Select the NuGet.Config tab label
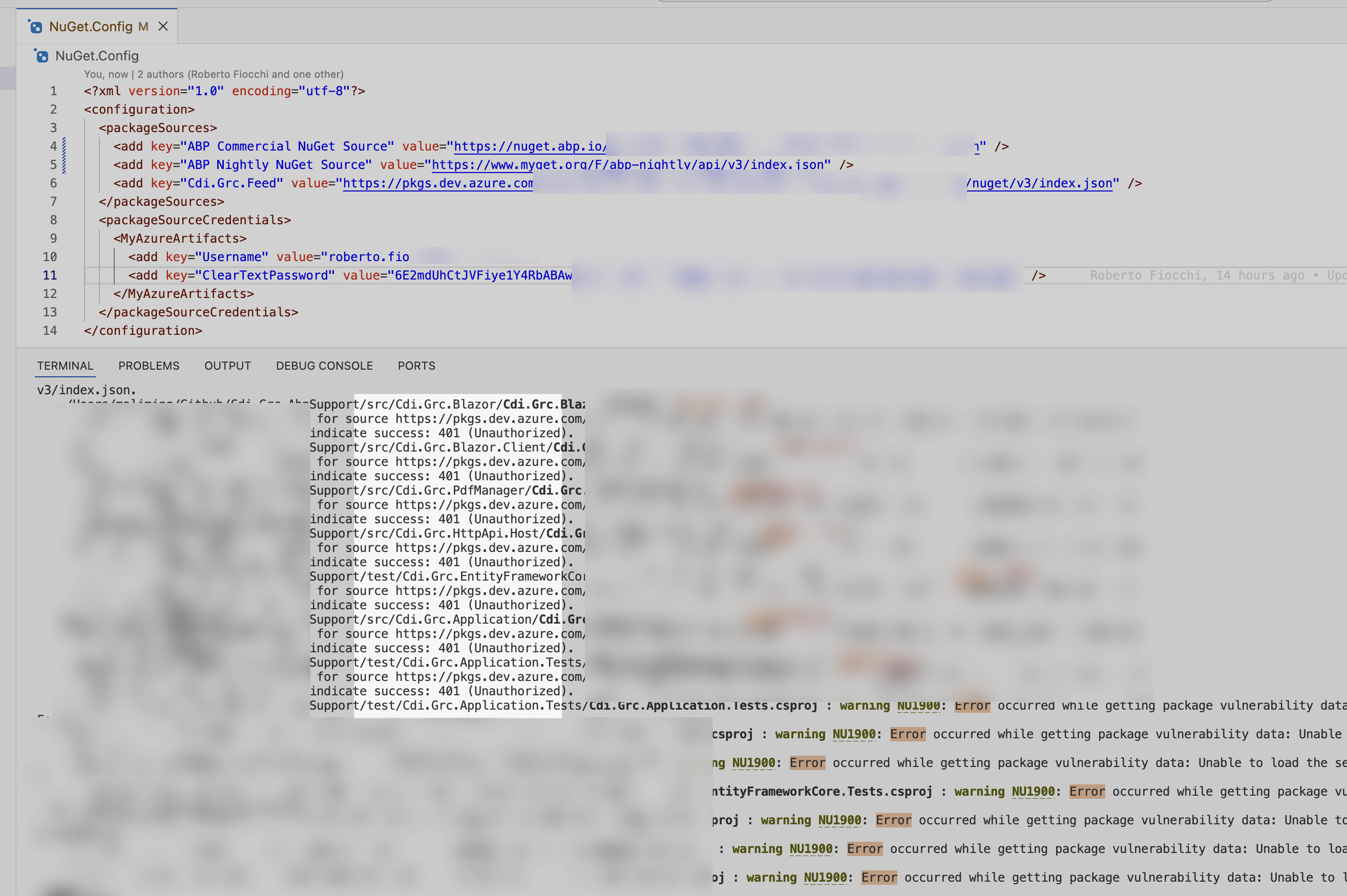 tap(91, 27)
